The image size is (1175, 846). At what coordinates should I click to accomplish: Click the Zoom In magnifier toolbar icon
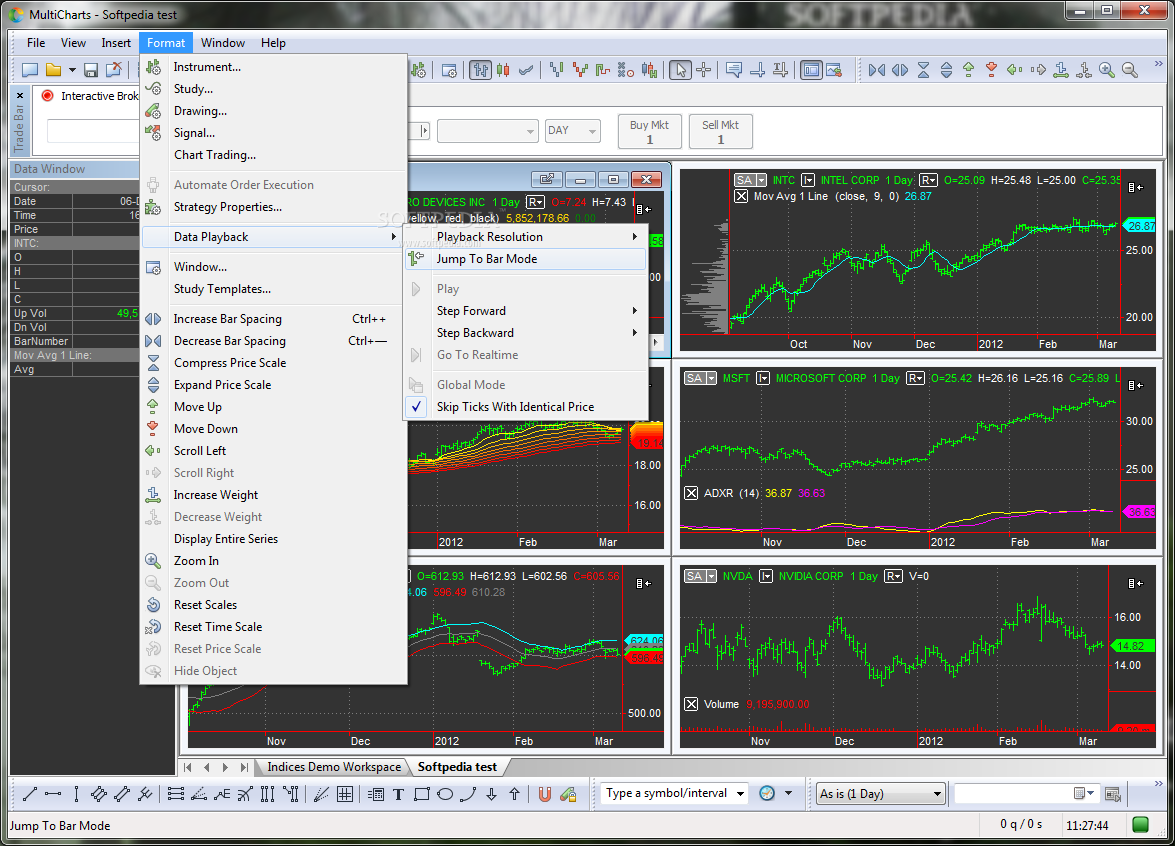tap(1107, 70)
